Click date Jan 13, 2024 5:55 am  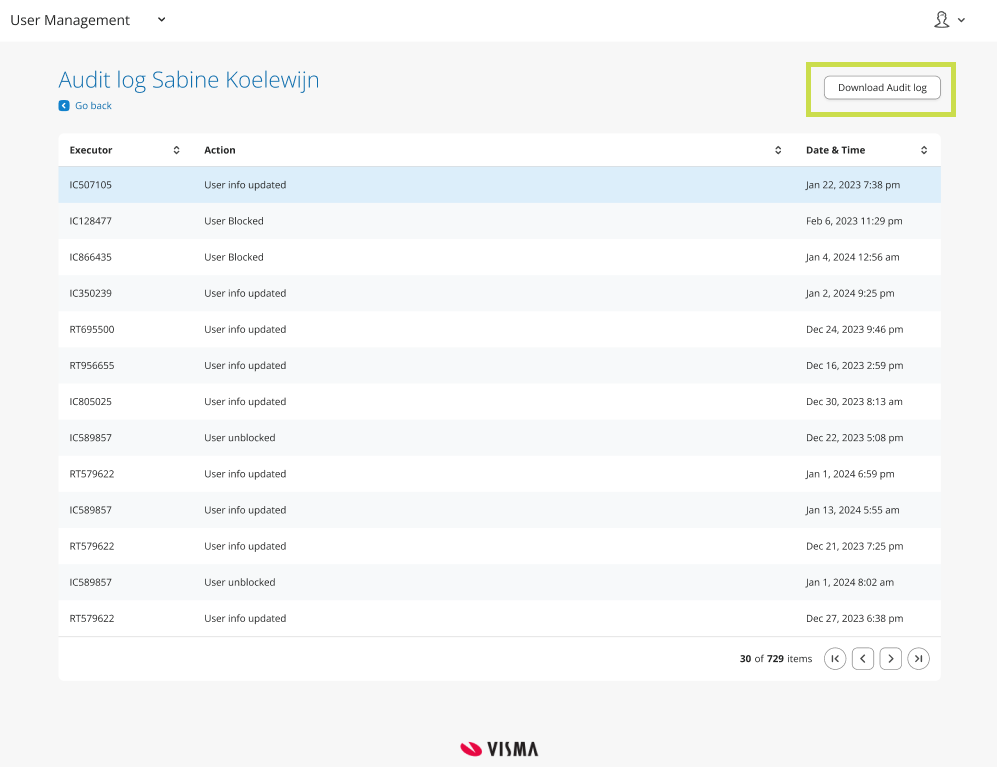pyautogui.click(x=853, y=510)
